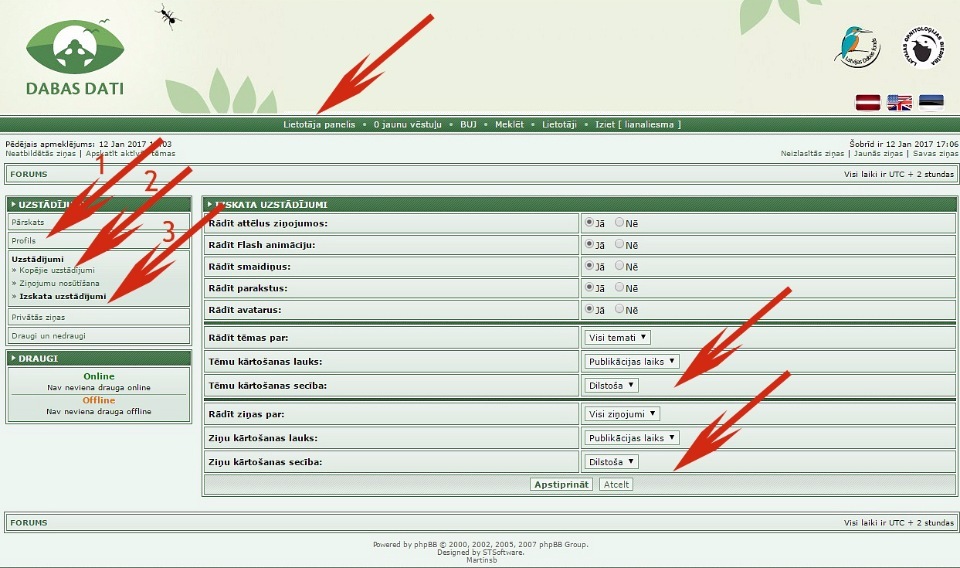
Task: Select Jā for Rādīt avatarus
Action: (589, 310)
